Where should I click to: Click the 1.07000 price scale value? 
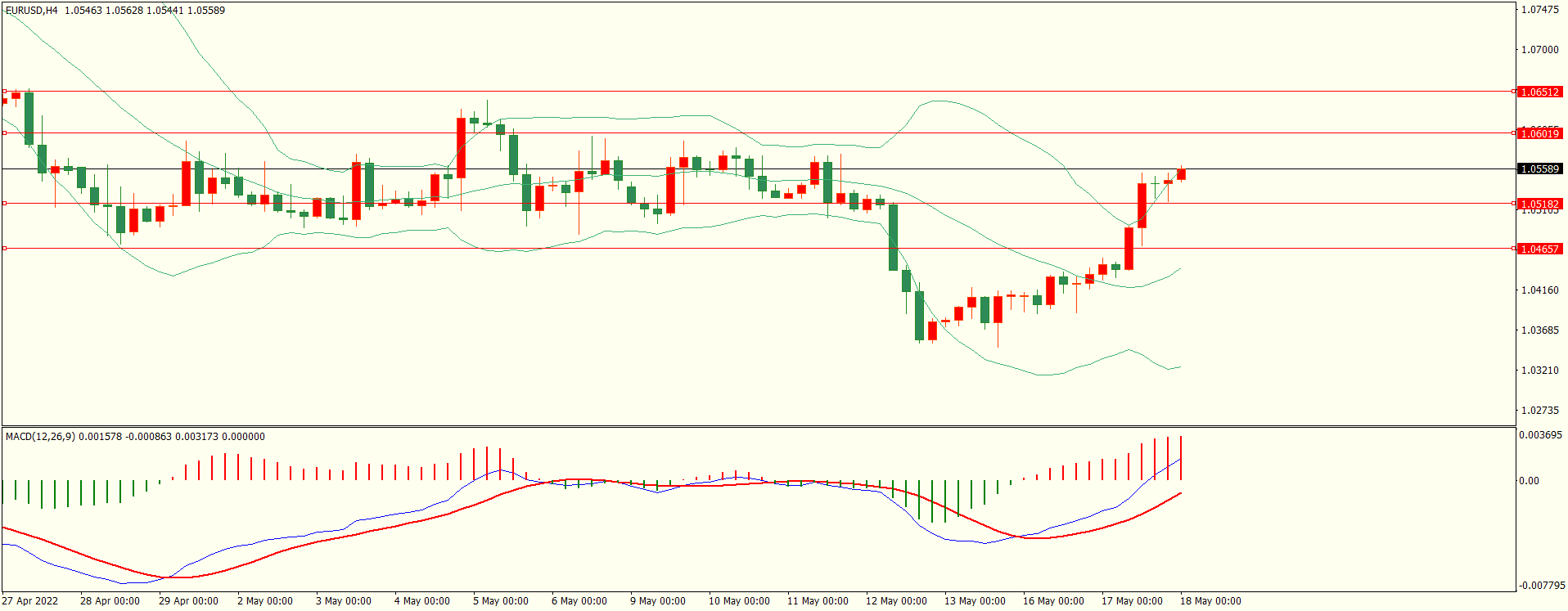(1539, 50)
